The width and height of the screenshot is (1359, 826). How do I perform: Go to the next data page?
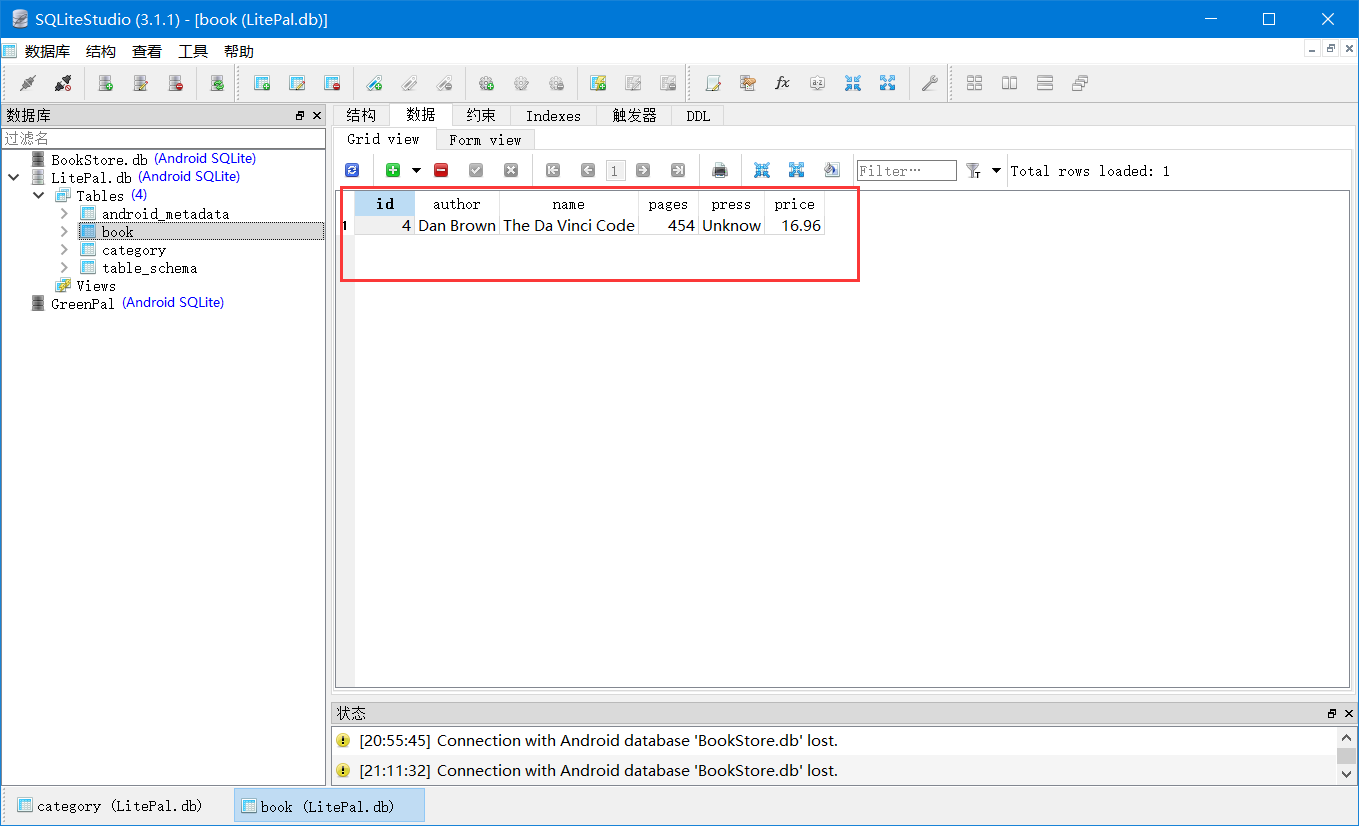643,171
